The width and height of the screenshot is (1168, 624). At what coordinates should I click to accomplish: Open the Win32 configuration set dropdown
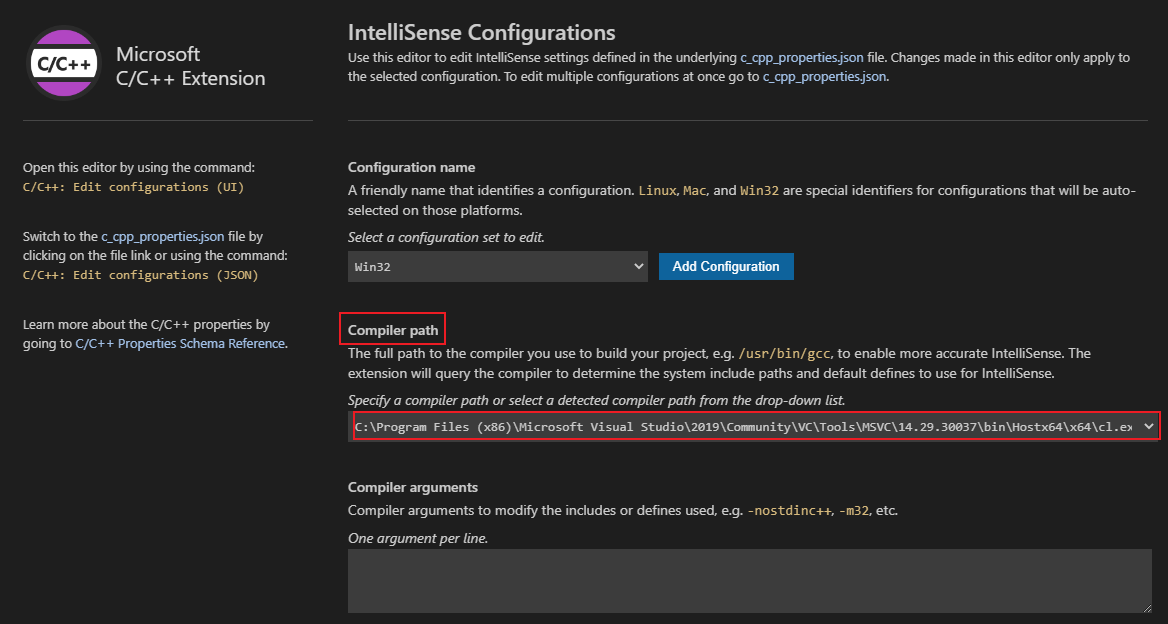pyautogui.click(x=498, y=267)
